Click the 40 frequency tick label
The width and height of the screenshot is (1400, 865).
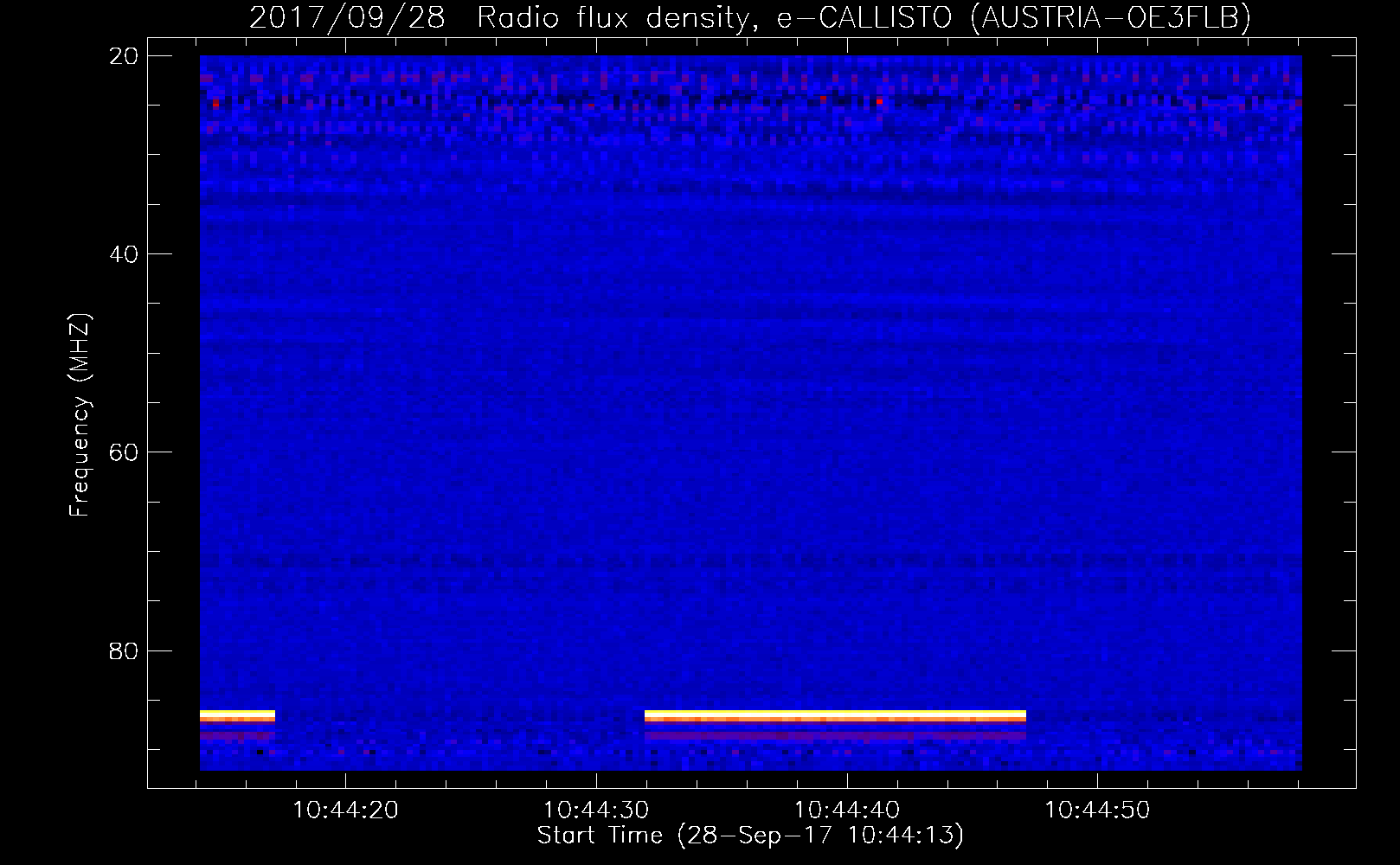tap(124, 254)
